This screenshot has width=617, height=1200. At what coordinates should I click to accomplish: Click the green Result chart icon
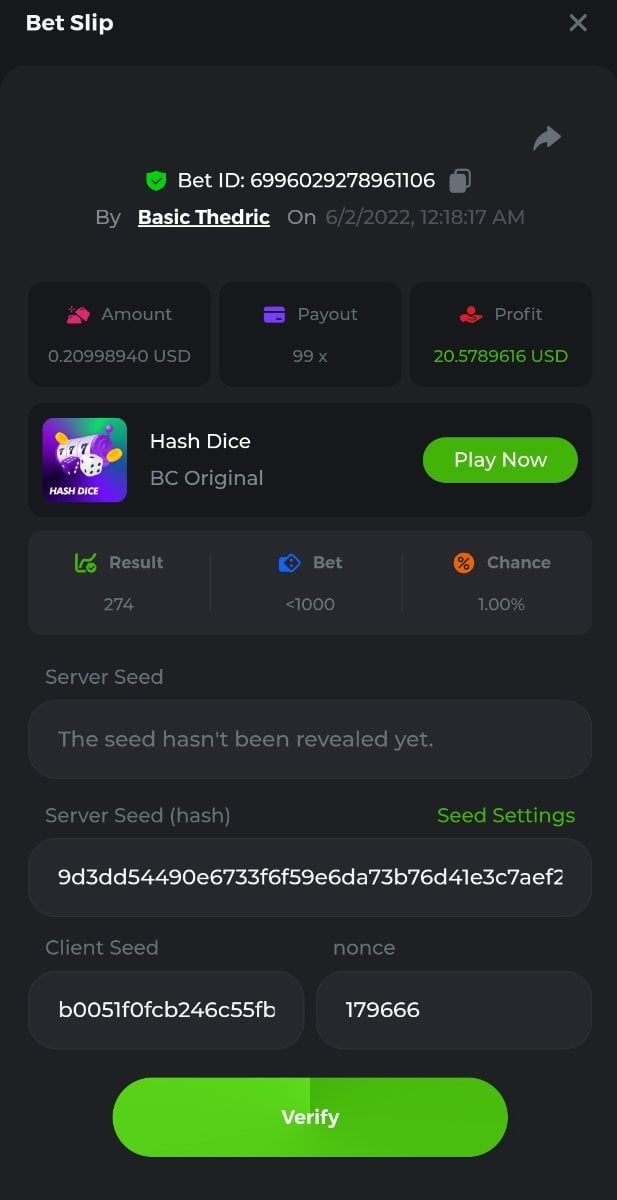[86, 563]
